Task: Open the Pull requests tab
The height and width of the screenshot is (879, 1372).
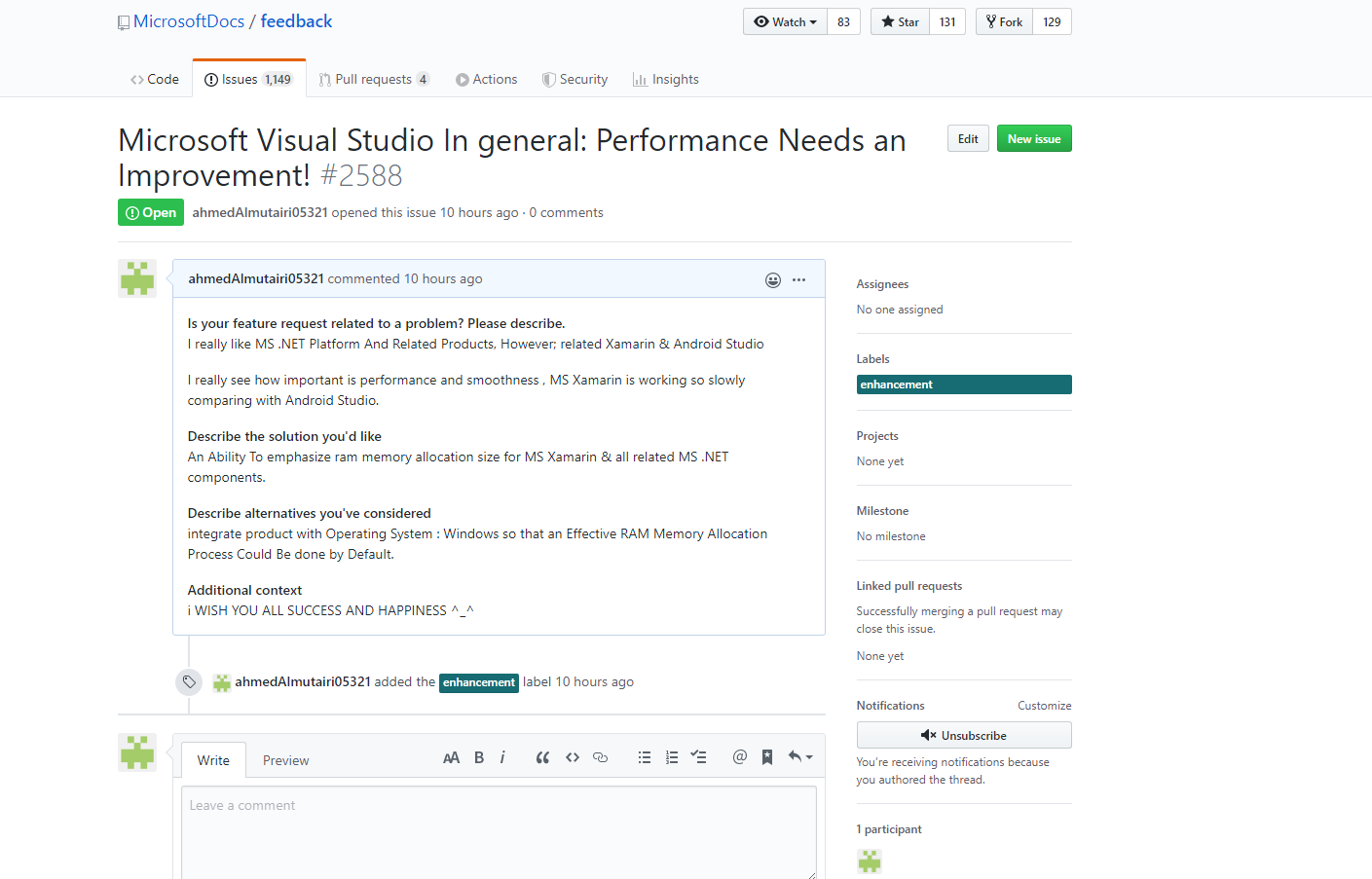Action: tap(374, 79)
